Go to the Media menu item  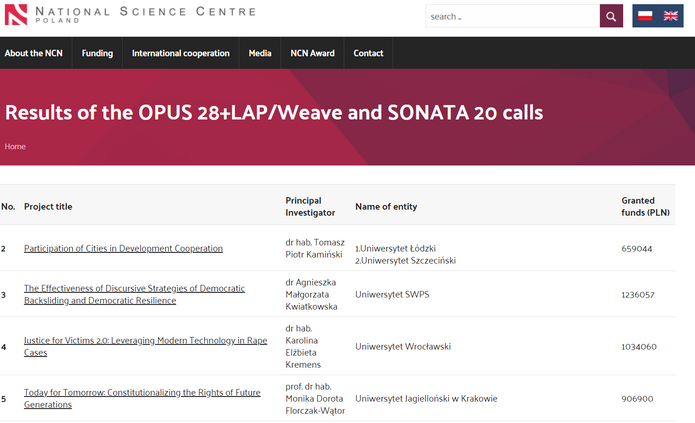260,54
